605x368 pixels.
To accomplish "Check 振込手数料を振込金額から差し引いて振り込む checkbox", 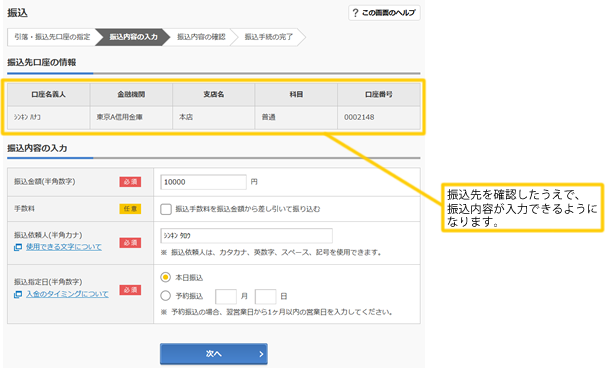I will [166, 209].
